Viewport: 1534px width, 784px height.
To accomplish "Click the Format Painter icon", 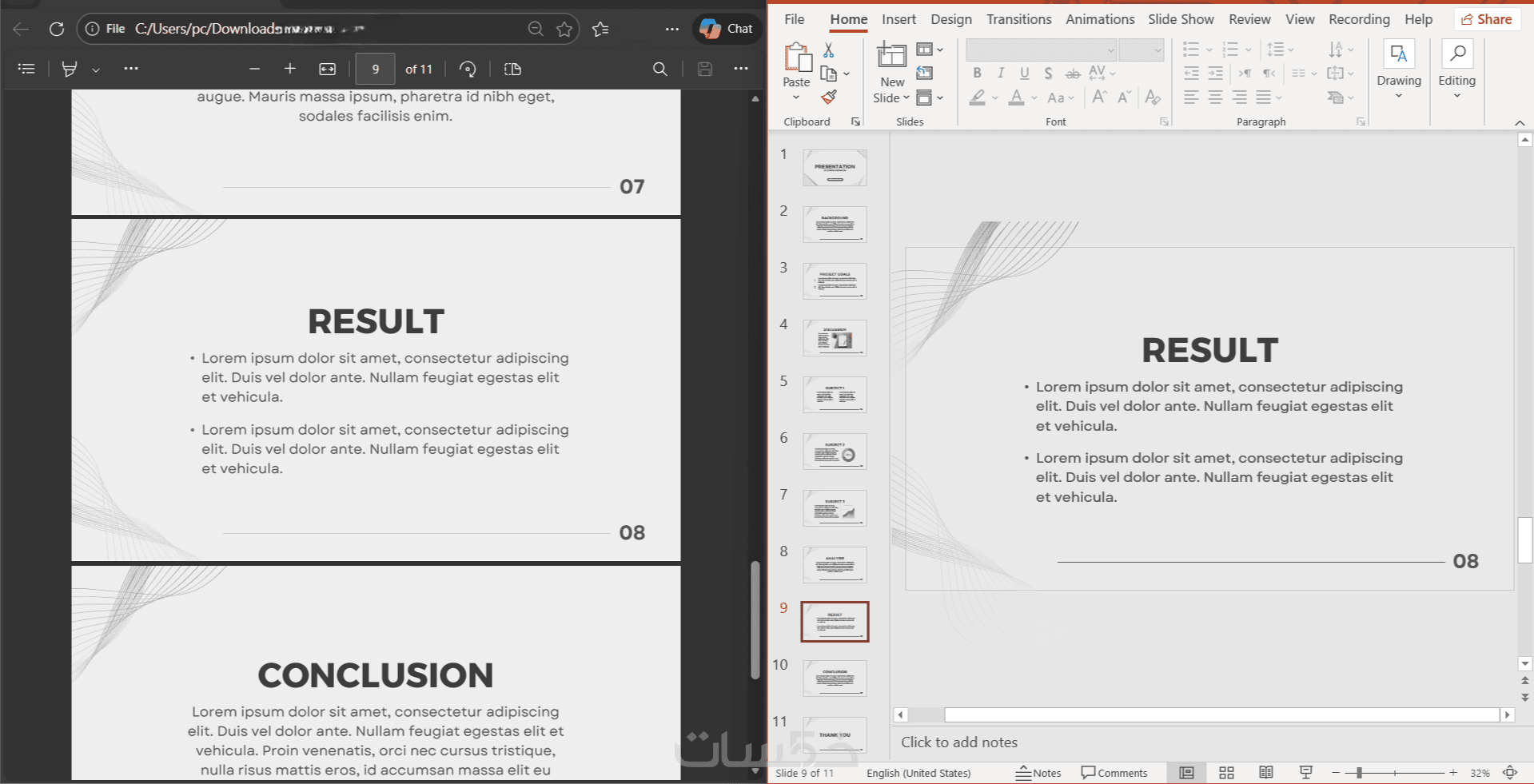I will point(829,98).
